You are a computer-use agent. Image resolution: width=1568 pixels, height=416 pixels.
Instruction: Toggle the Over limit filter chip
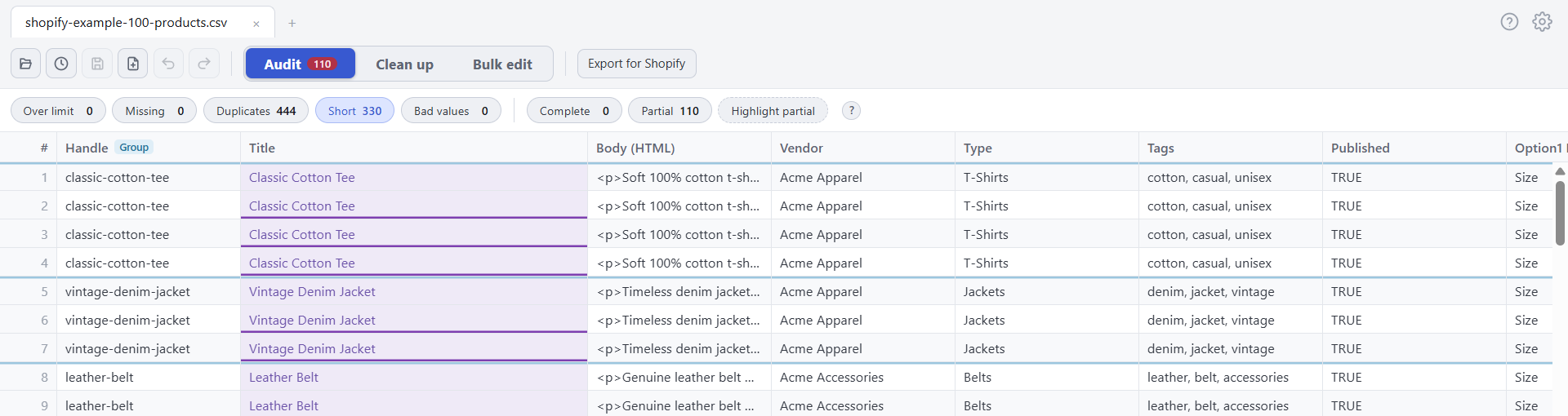click(58, 111)
